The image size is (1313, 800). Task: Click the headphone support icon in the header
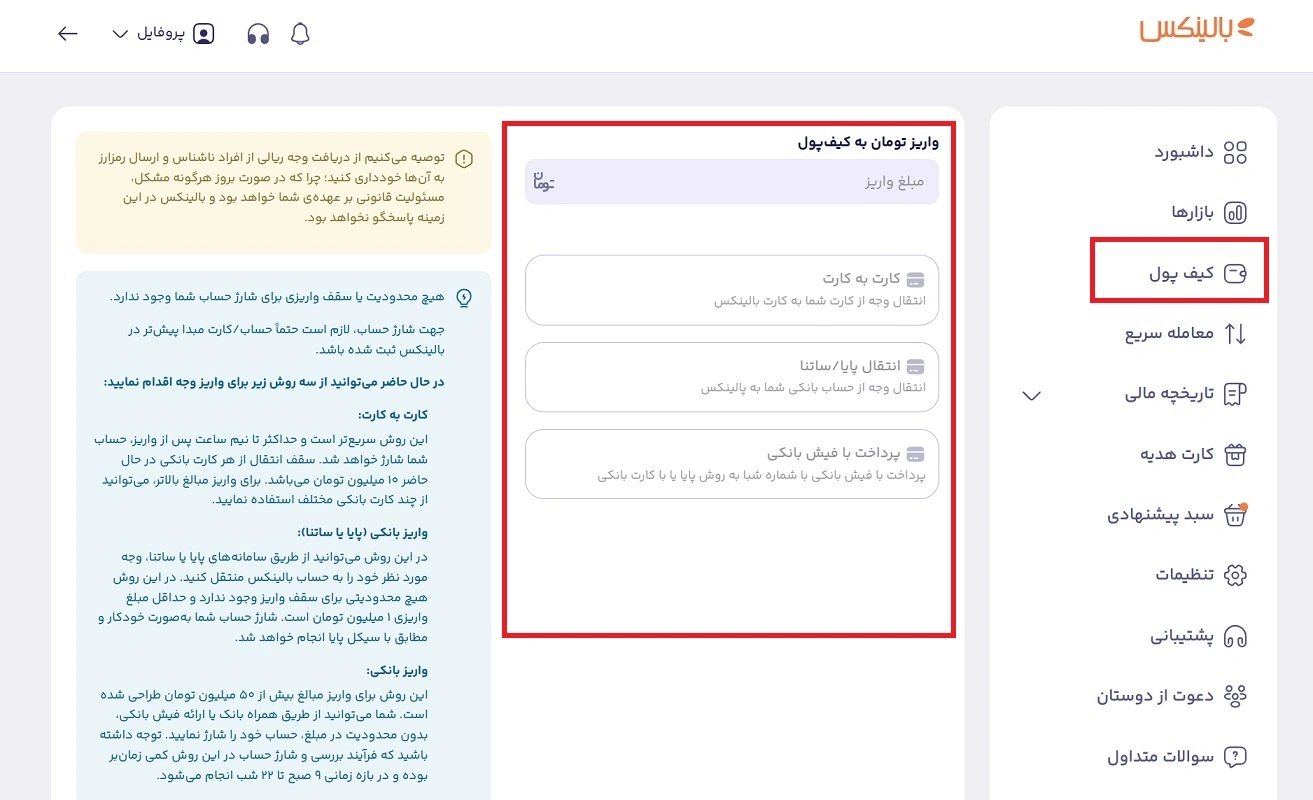tap(258, 34)
